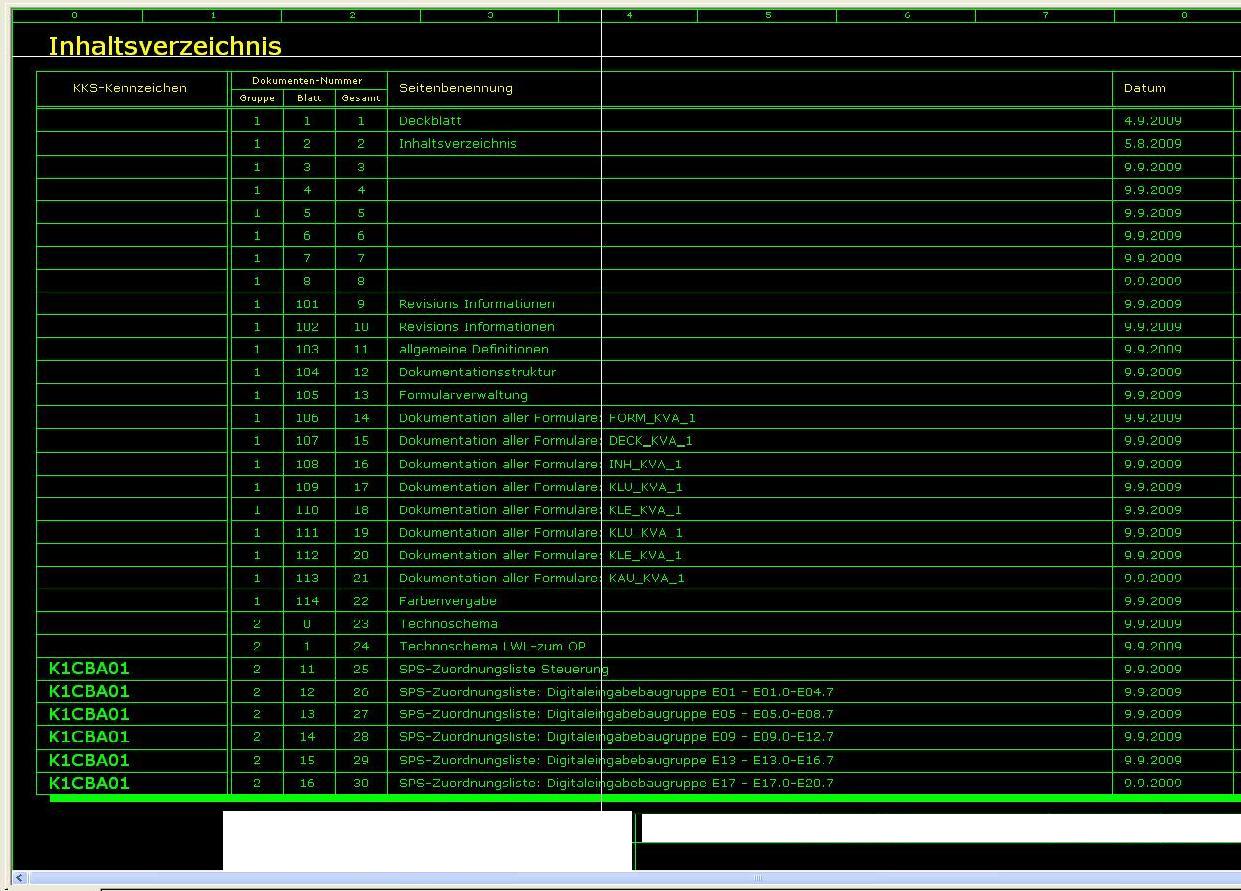Click the Dokumentationsstruktur entry
This screenshot has width=1241, height=891.
coord(477,372)
